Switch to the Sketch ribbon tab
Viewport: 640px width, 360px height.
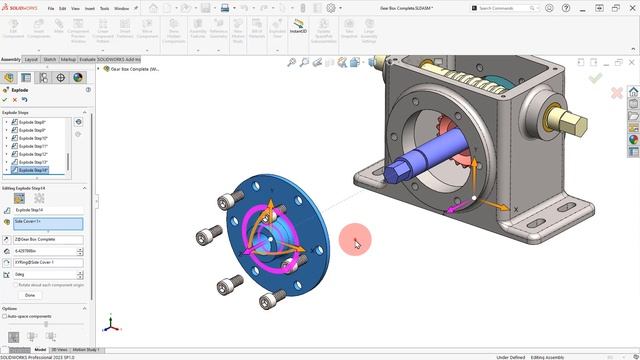point(50,59)
